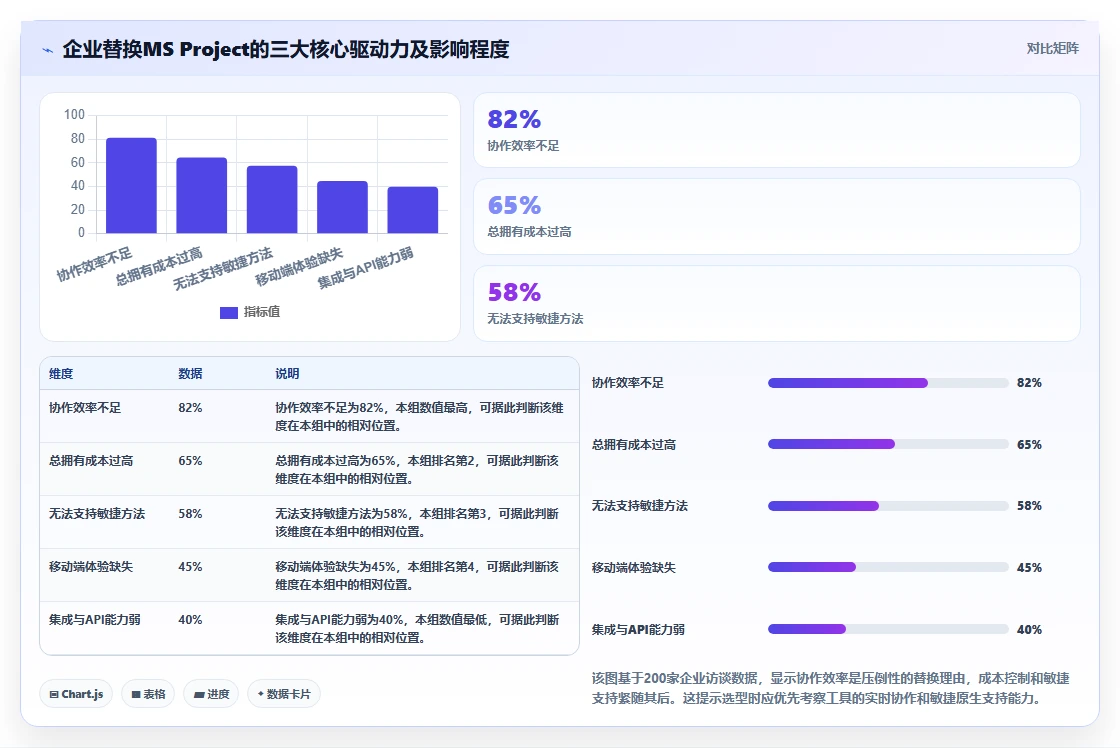Click the summary paragraph starting 该图基于200家
This screenshot has height=748, width=1120.
[831, 688]
